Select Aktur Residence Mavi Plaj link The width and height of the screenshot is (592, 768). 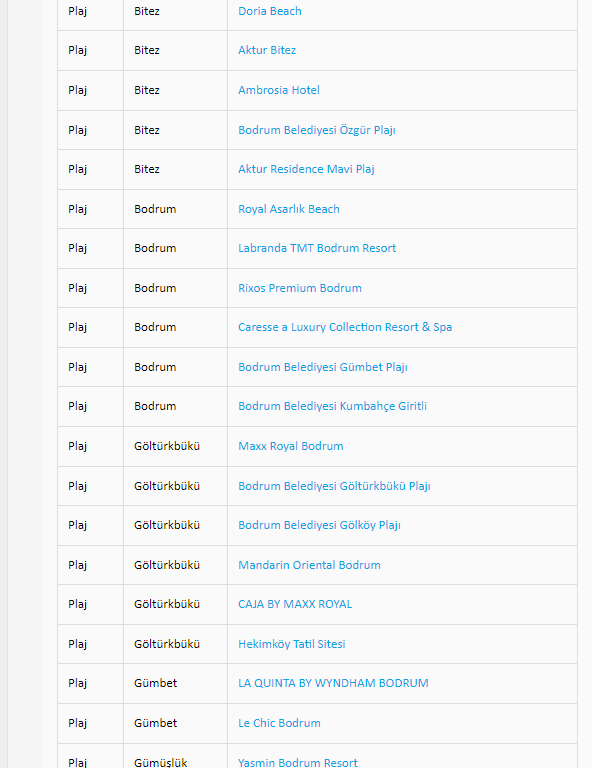click(306, 169)
